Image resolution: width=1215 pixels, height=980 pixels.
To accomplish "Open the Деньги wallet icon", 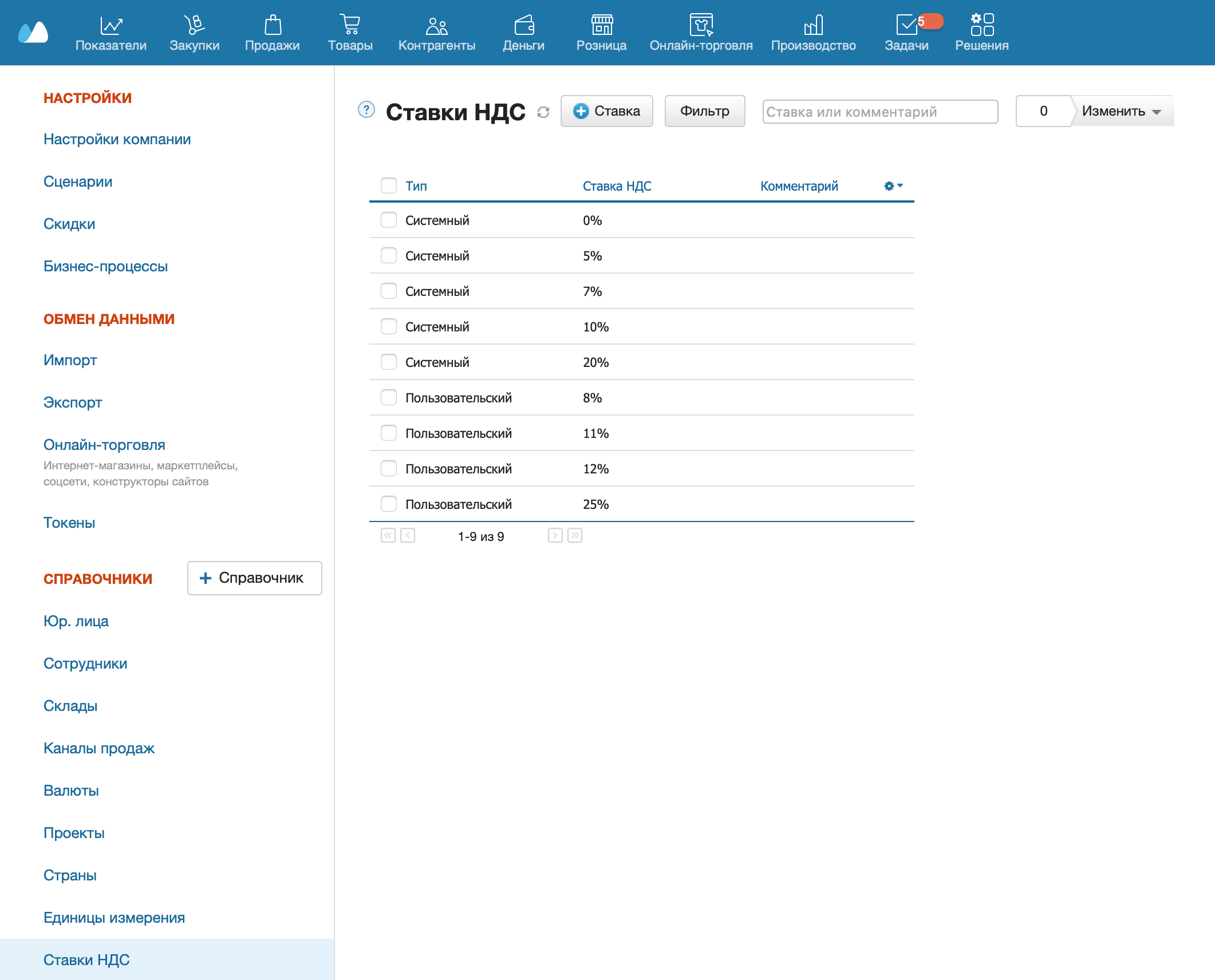I will tap(523, 25).
